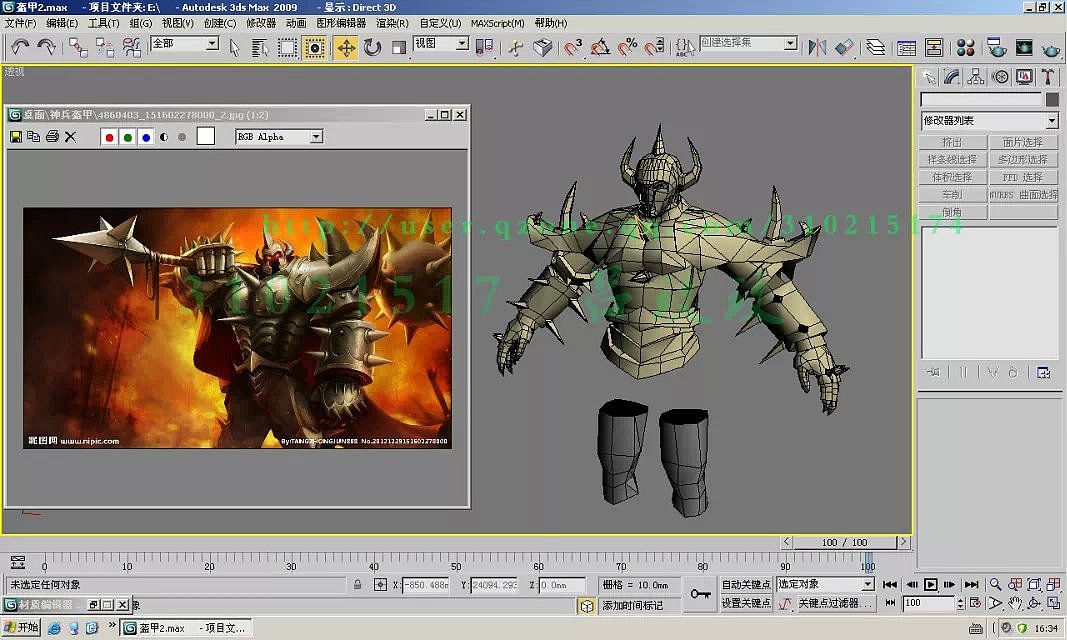Viewport: 1067px width, 640px height.
Task: Click the Mirror tool icon
Action: 817,47
